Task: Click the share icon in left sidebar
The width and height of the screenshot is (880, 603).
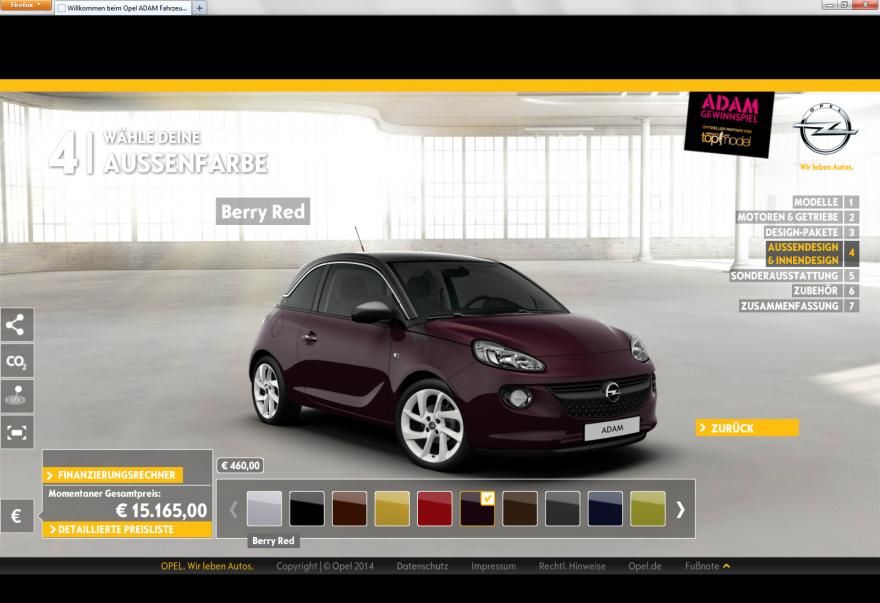Action: pyautogui.click(x=16, y=324)
